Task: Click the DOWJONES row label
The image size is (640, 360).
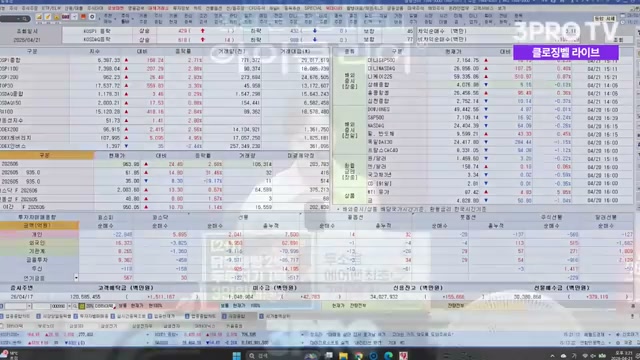Action: click(379, 109)
